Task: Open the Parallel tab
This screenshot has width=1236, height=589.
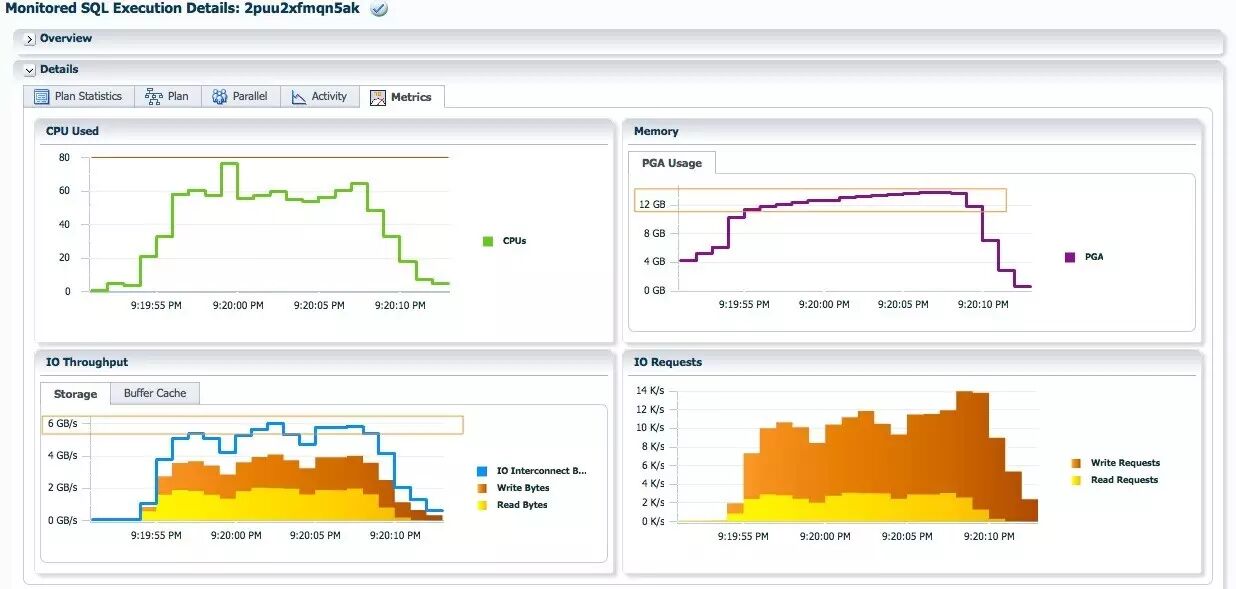Action: pos(240,96)
